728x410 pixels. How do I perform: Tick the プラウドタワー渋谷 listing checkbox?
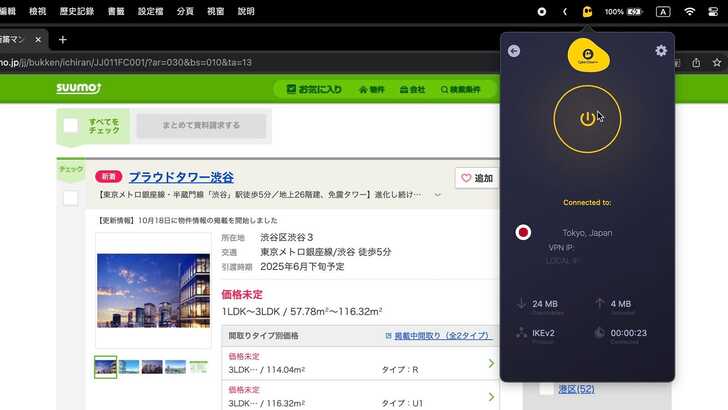point(71,198)
